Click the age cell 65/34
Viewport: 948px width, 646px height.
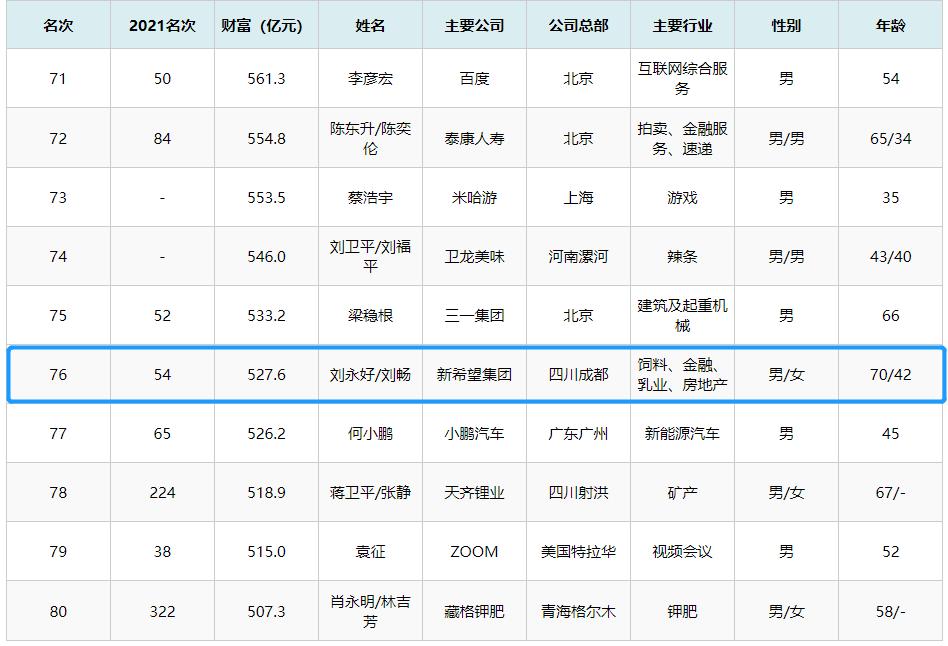click(890, 139)
